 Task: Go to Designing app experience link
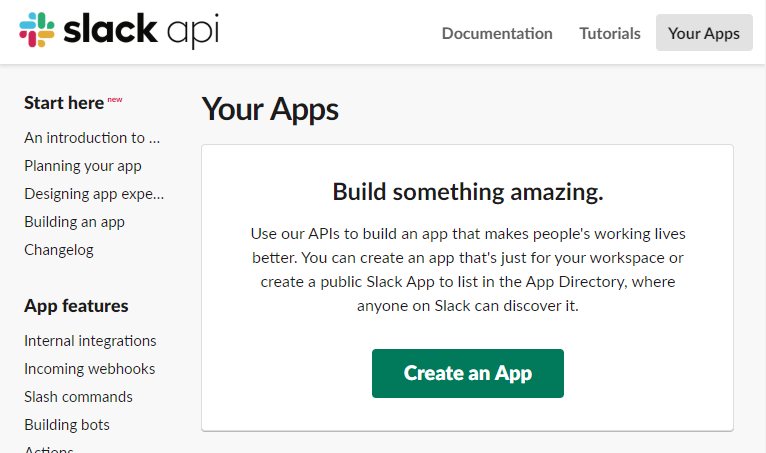click(94, 194)
